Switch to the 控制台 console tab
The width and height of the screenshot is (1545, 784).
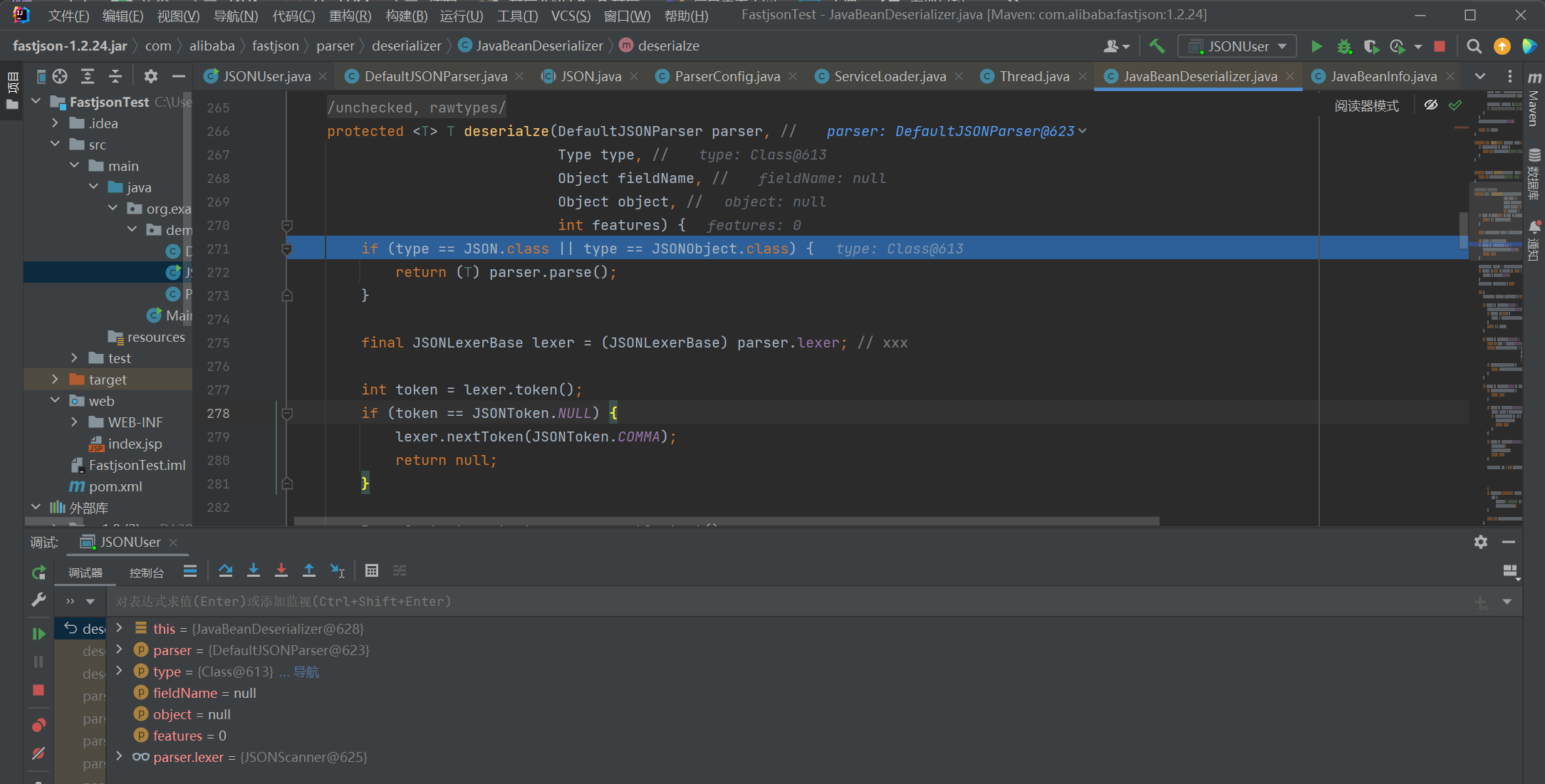146,573
